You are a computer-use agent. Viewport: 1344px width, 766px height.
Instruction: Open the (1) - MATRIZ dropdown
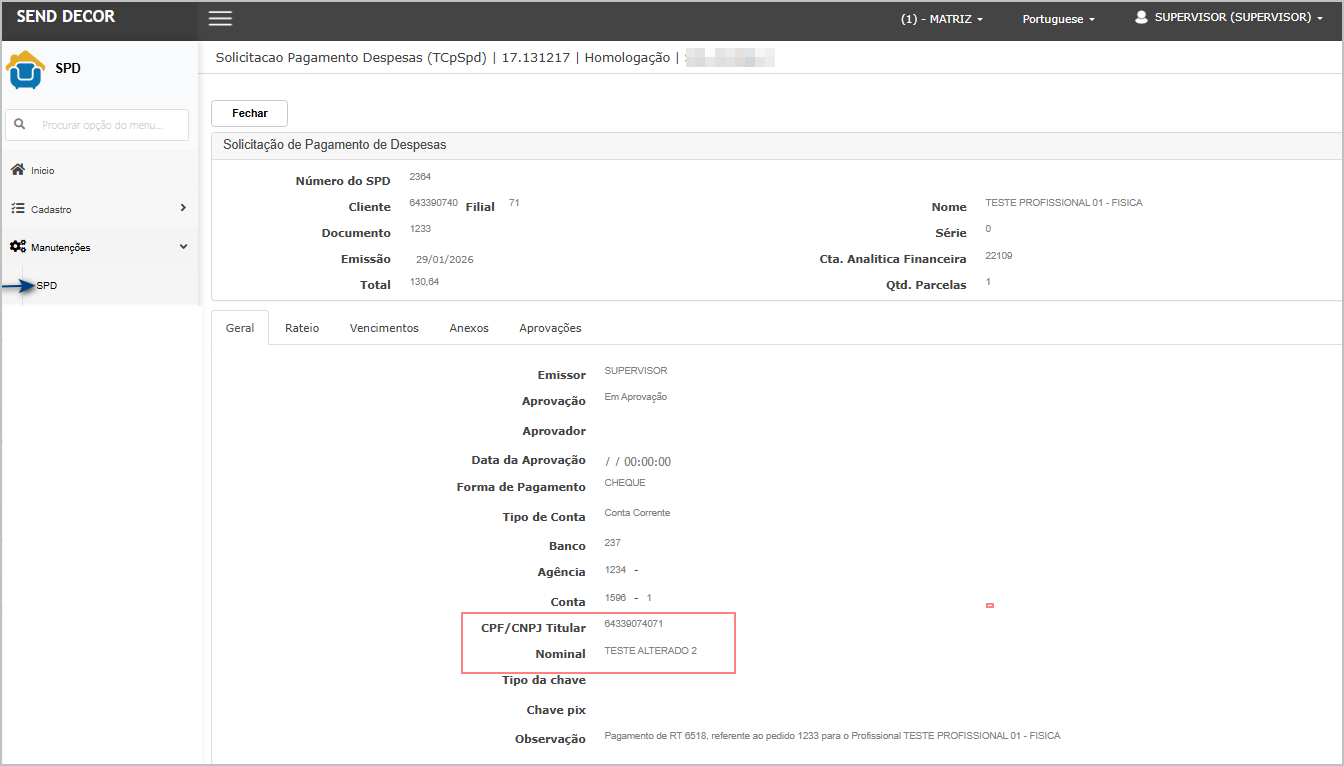(x=941, y=19)
